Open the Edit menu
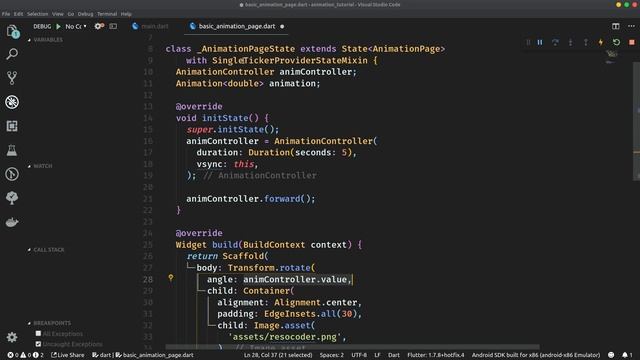Viewport: 640px width, 360px height. (x=18, y=14)
